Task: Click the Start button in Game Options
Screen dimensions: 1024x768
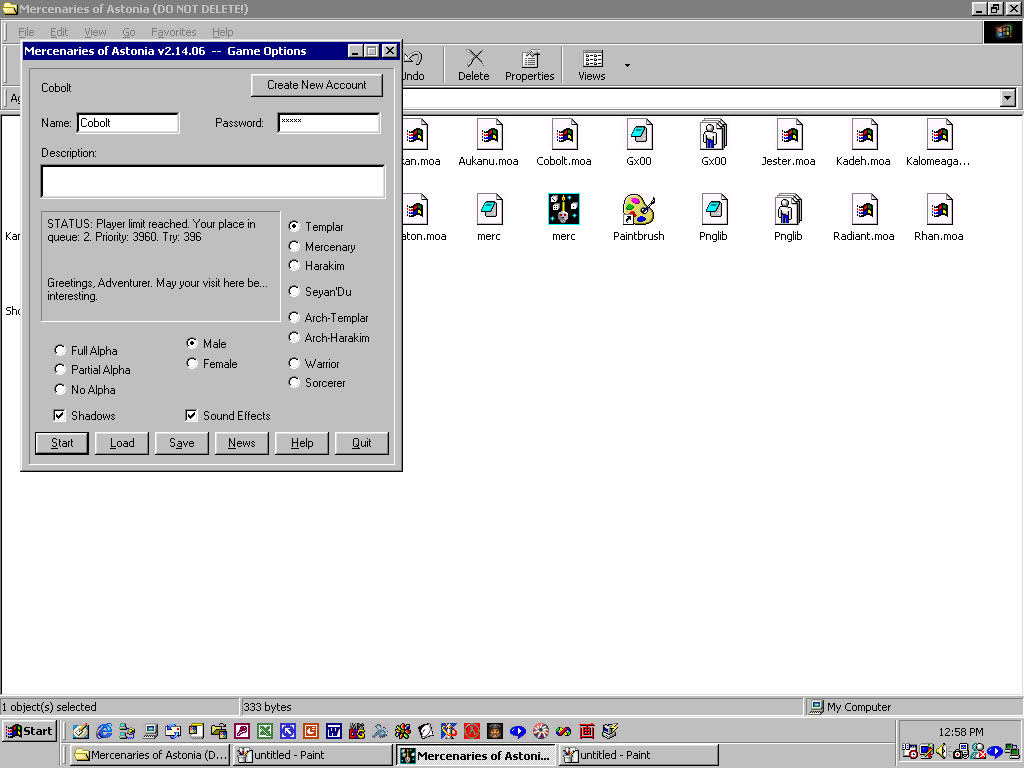Action: pyautogui.click(x=62, y=443)
